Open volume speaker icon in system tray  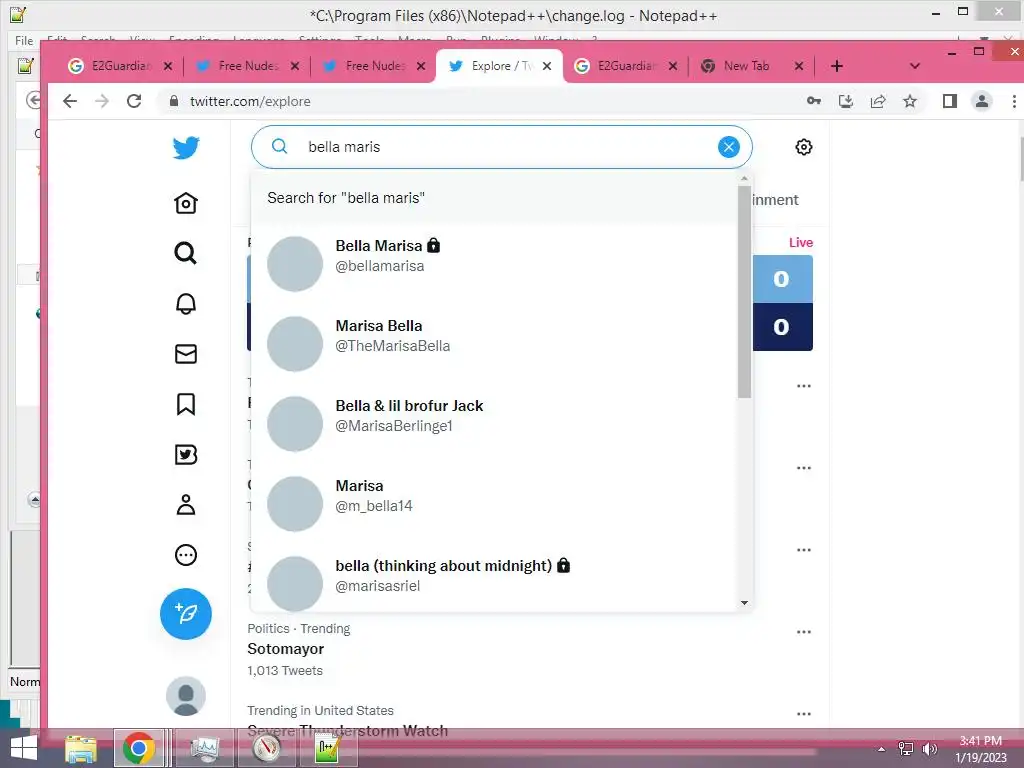929,749
